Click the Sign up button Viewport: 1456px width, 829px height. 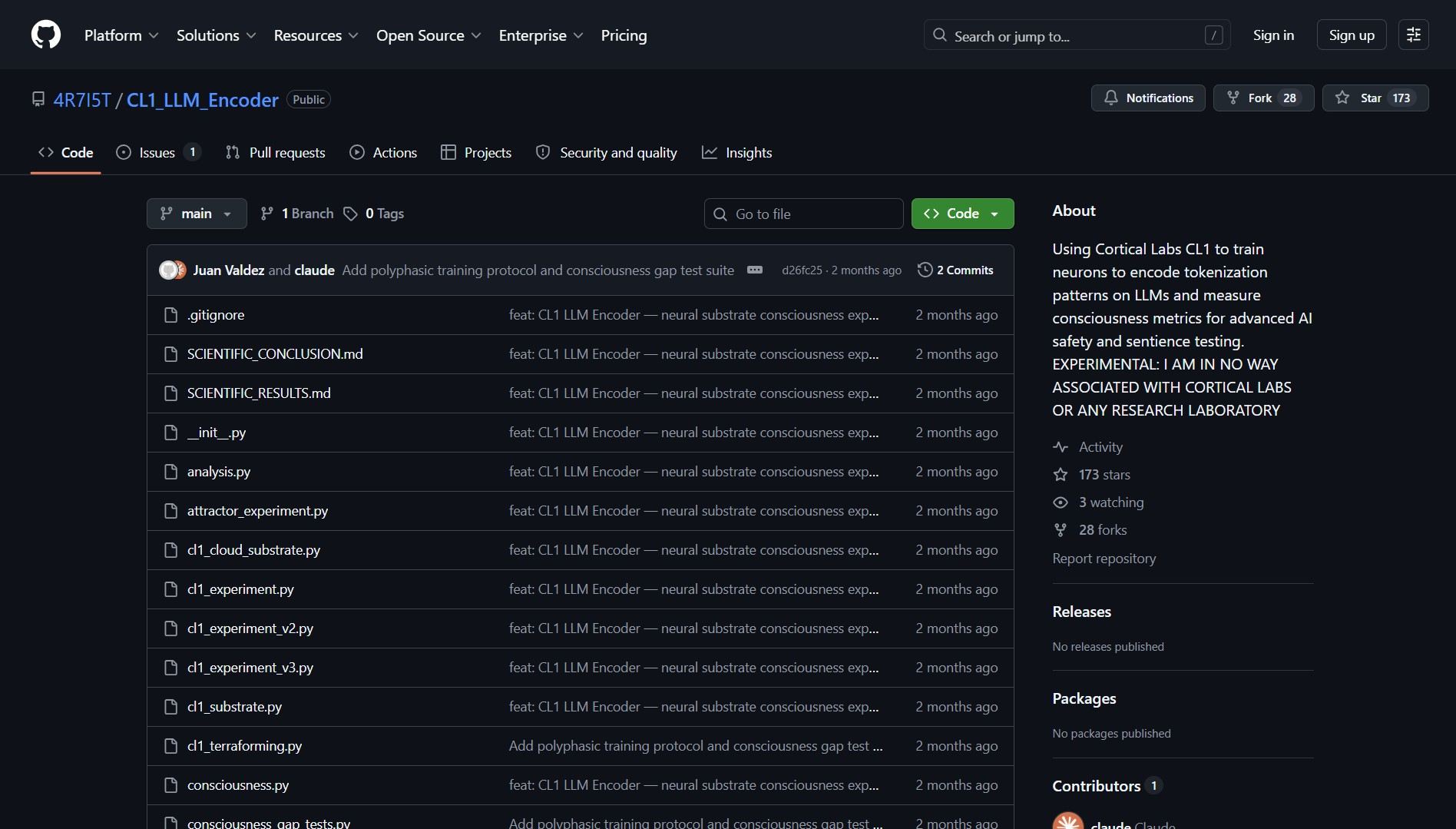point(1351,35)
